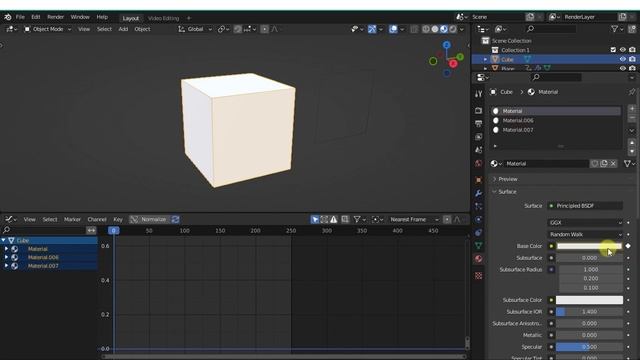Toggle X-ray mode in the viewport

(414, 29)
